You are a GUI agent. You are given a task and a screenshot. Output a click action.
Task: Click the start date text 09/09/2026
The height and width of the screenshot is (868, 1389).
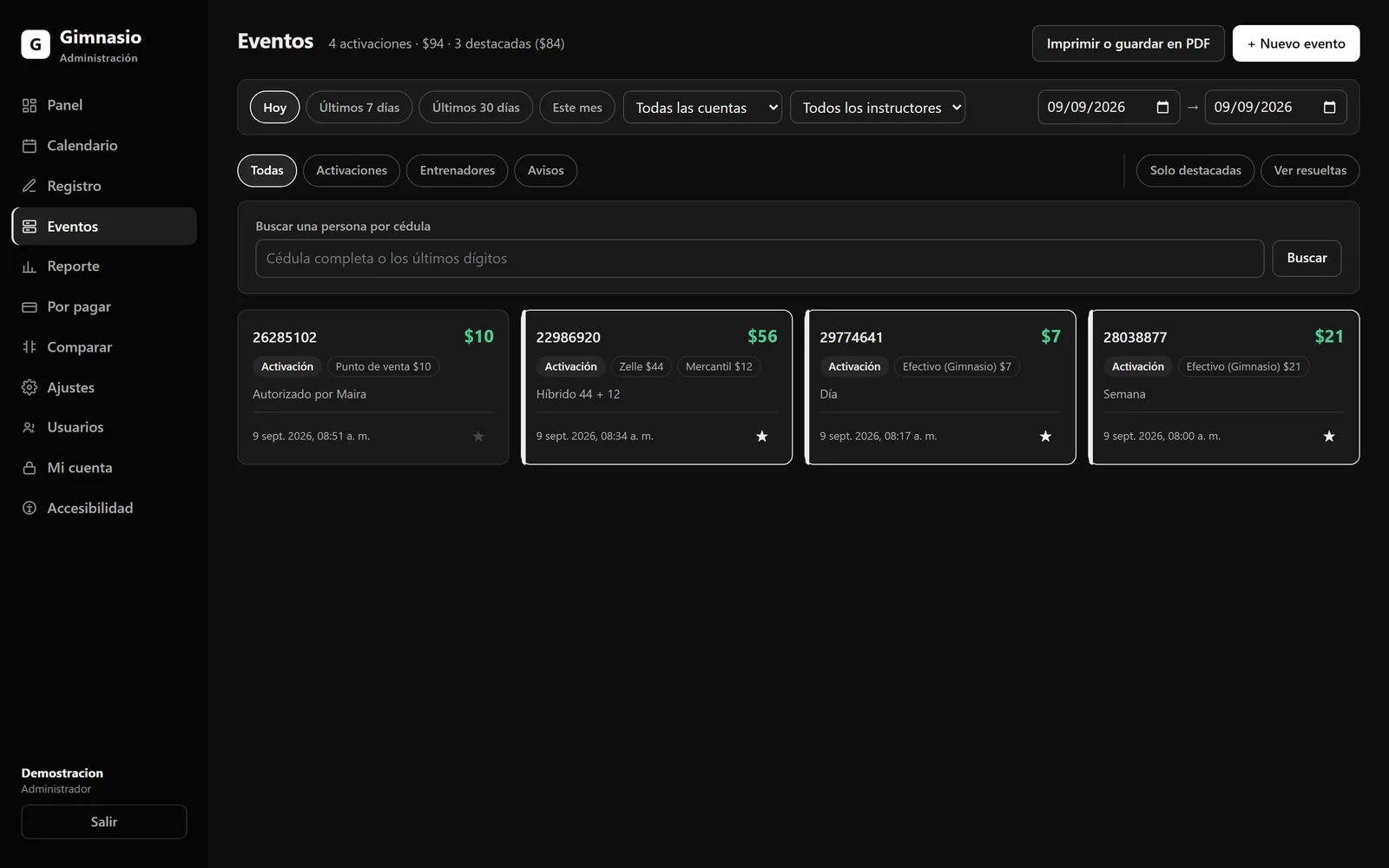(x=1086, y=108)
